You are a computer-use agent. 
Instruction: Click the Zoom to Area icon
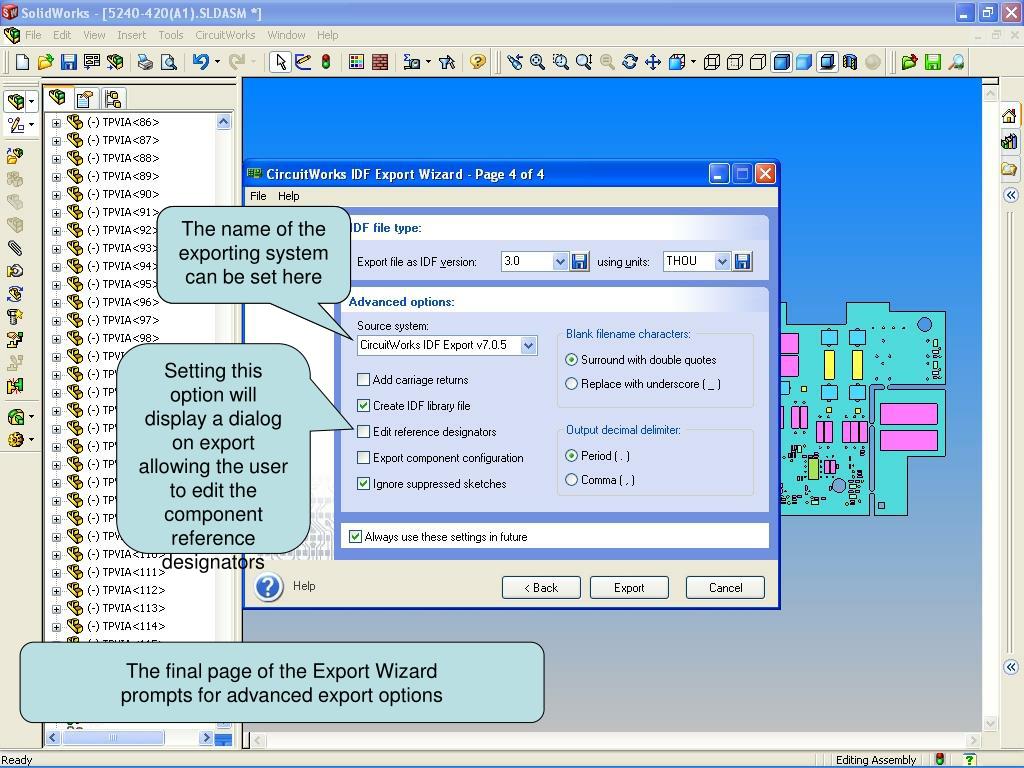pos(560,62)
